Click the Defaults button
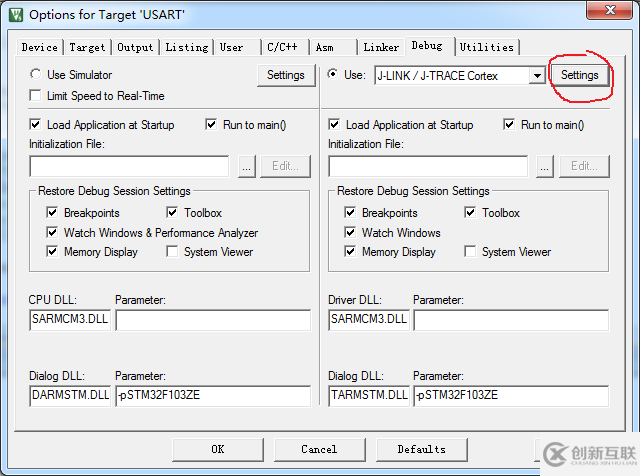The width and height of the screenshot is (640, 476). pos(422,450)
